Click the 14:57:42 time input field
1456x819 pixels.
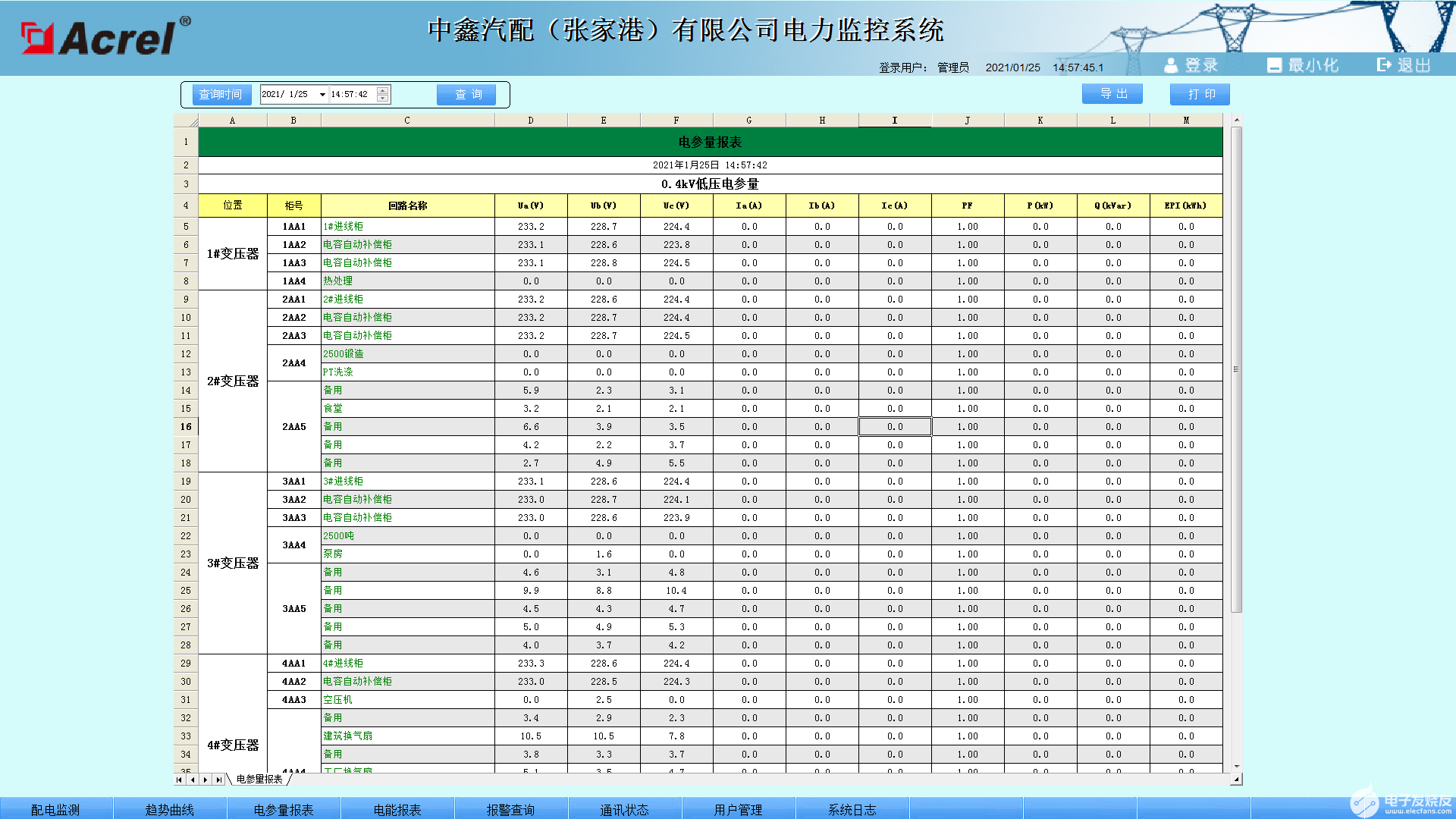pyautogui.click(x=351, y=95)
